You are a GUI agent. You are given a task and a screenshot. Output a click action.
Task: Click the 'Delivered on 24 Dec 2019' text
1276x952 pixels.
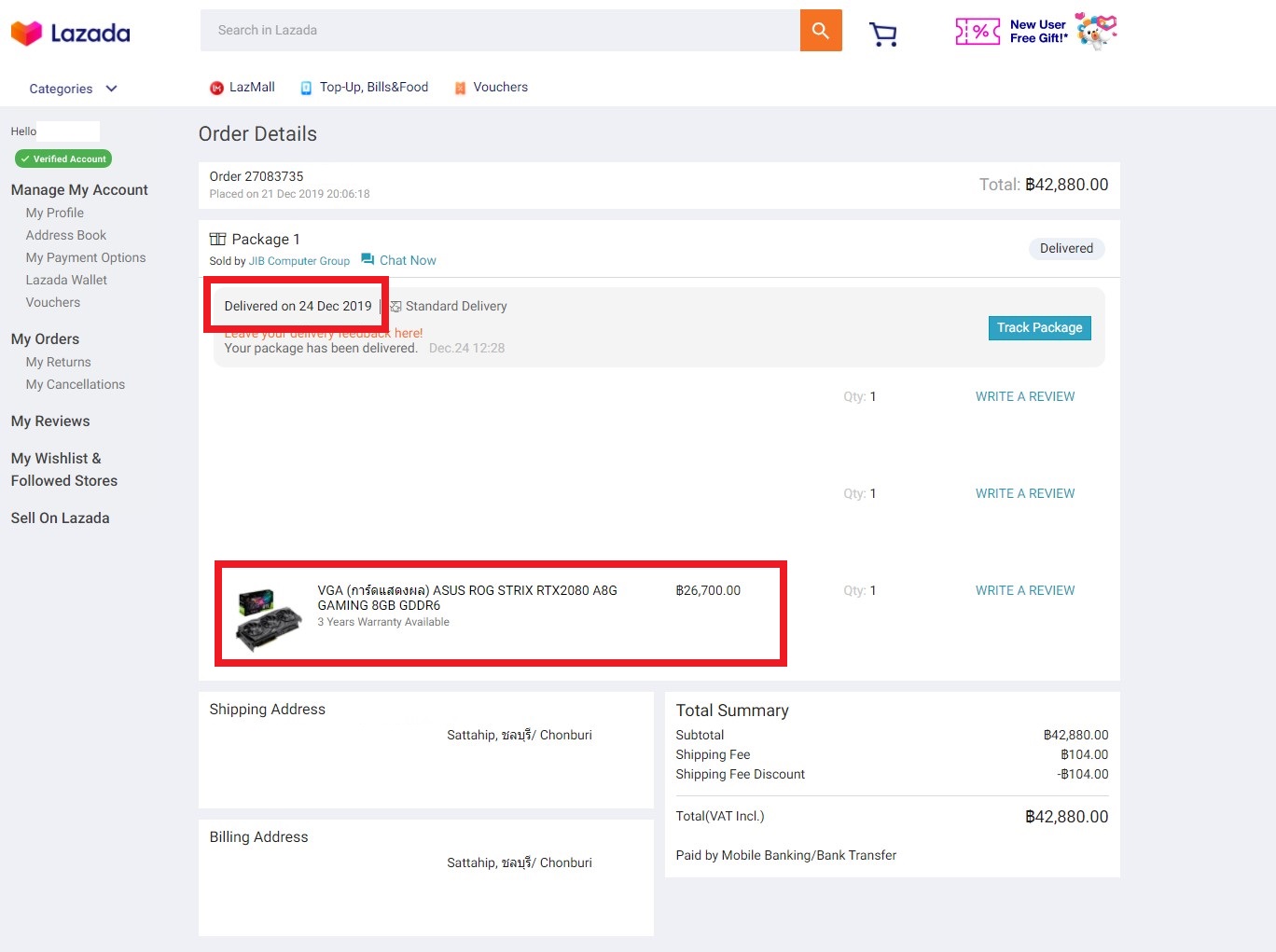tap(298, 306)
